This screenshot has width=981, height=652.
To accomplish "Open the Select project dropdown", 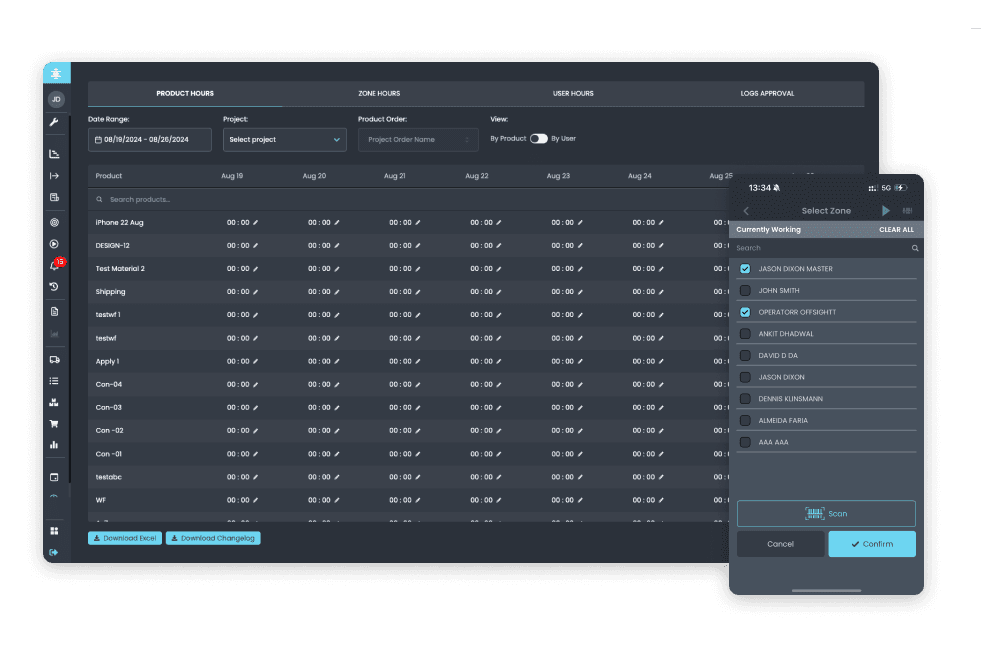I will click(284, 139).
